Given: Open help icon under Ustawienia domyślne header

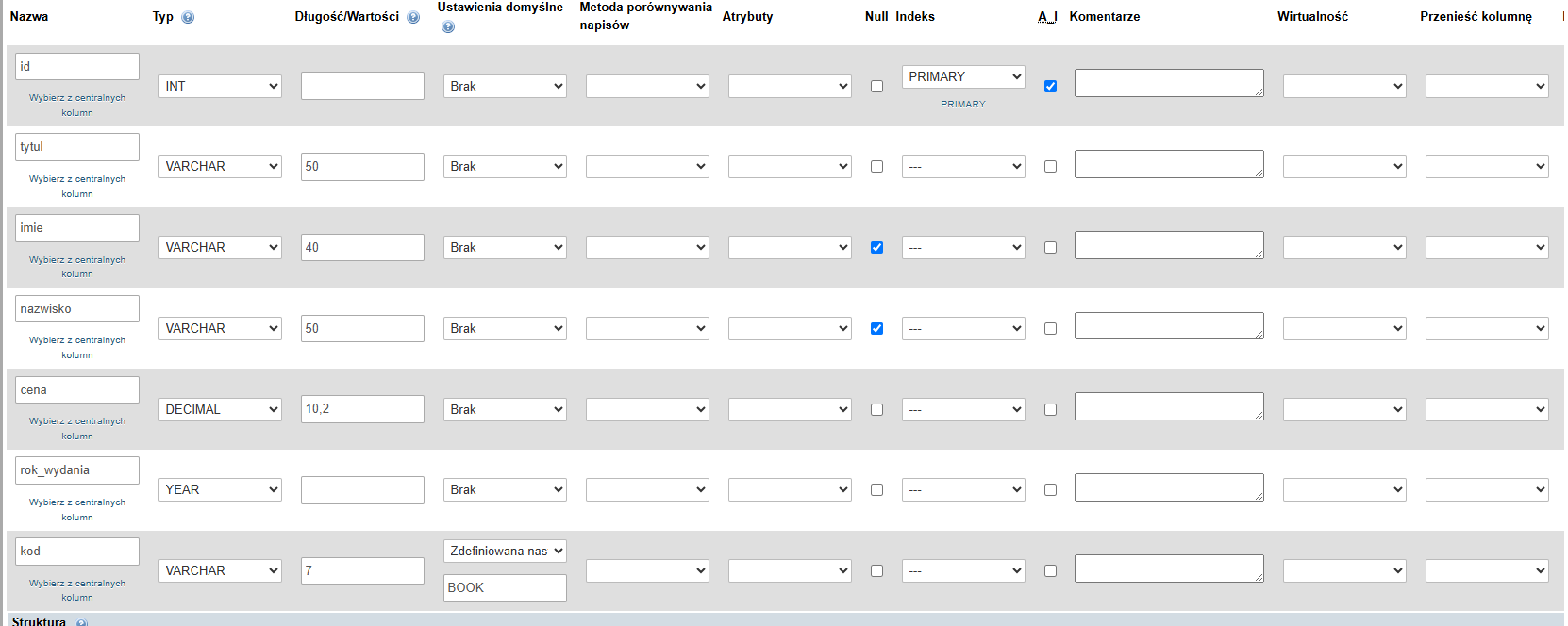Looking at the screenshot, I should click(x=448, y=27).
